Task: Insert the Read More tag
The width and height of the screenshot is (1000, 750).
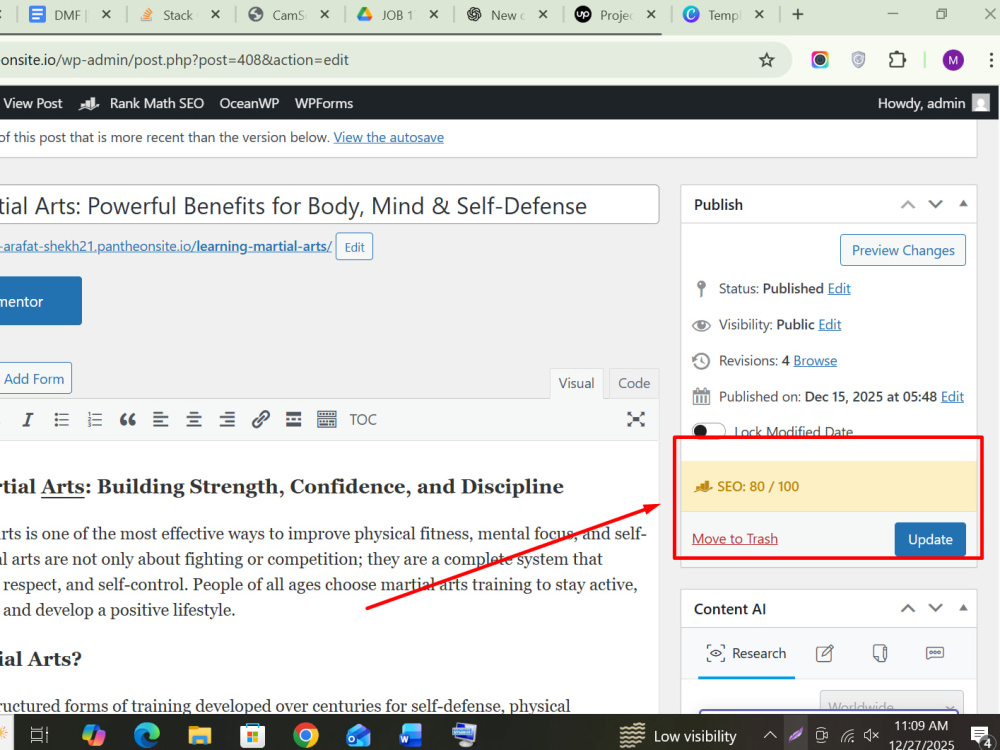Action: click(x=293, y=420)
